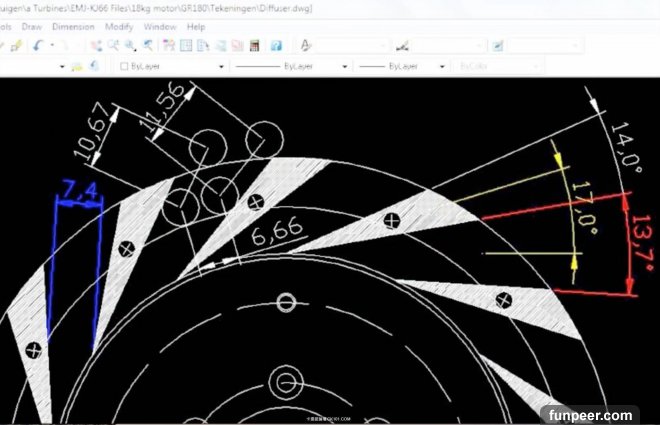This screenshot has height=425, width=660.
Task: Open the QuickCalc calculator icon
Action: click(254, 46)
